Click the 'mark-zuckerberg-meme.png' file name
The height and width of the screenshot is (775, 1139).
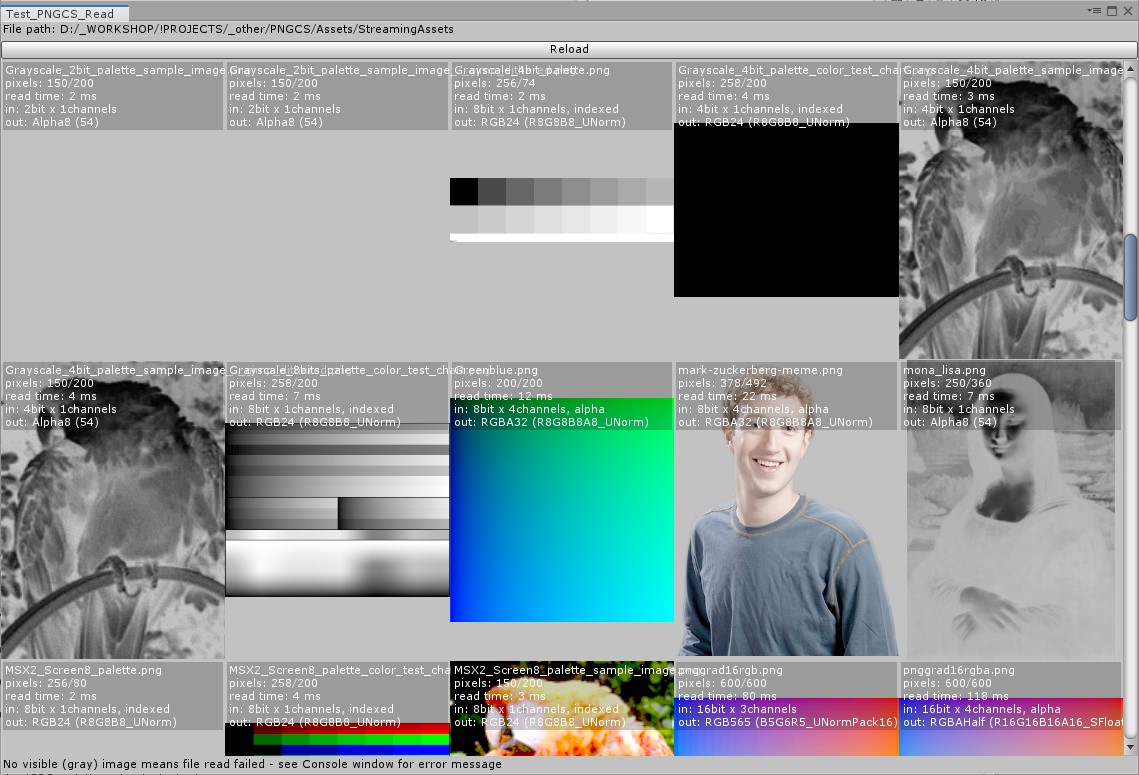tap(760, 370)
